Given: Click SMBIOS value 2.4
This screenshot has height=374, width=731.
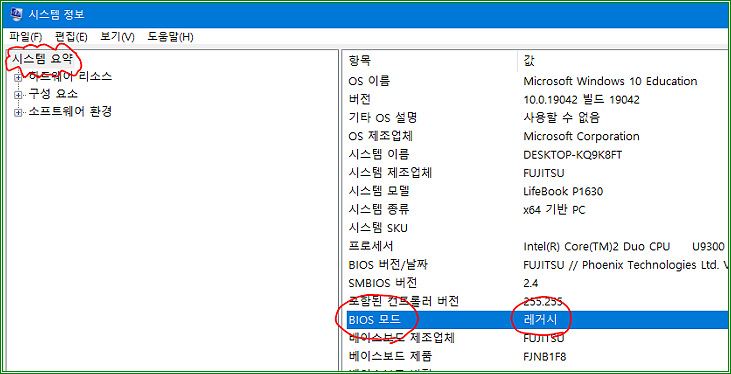Looking at the screenshot, I should (x=531, y=284).
